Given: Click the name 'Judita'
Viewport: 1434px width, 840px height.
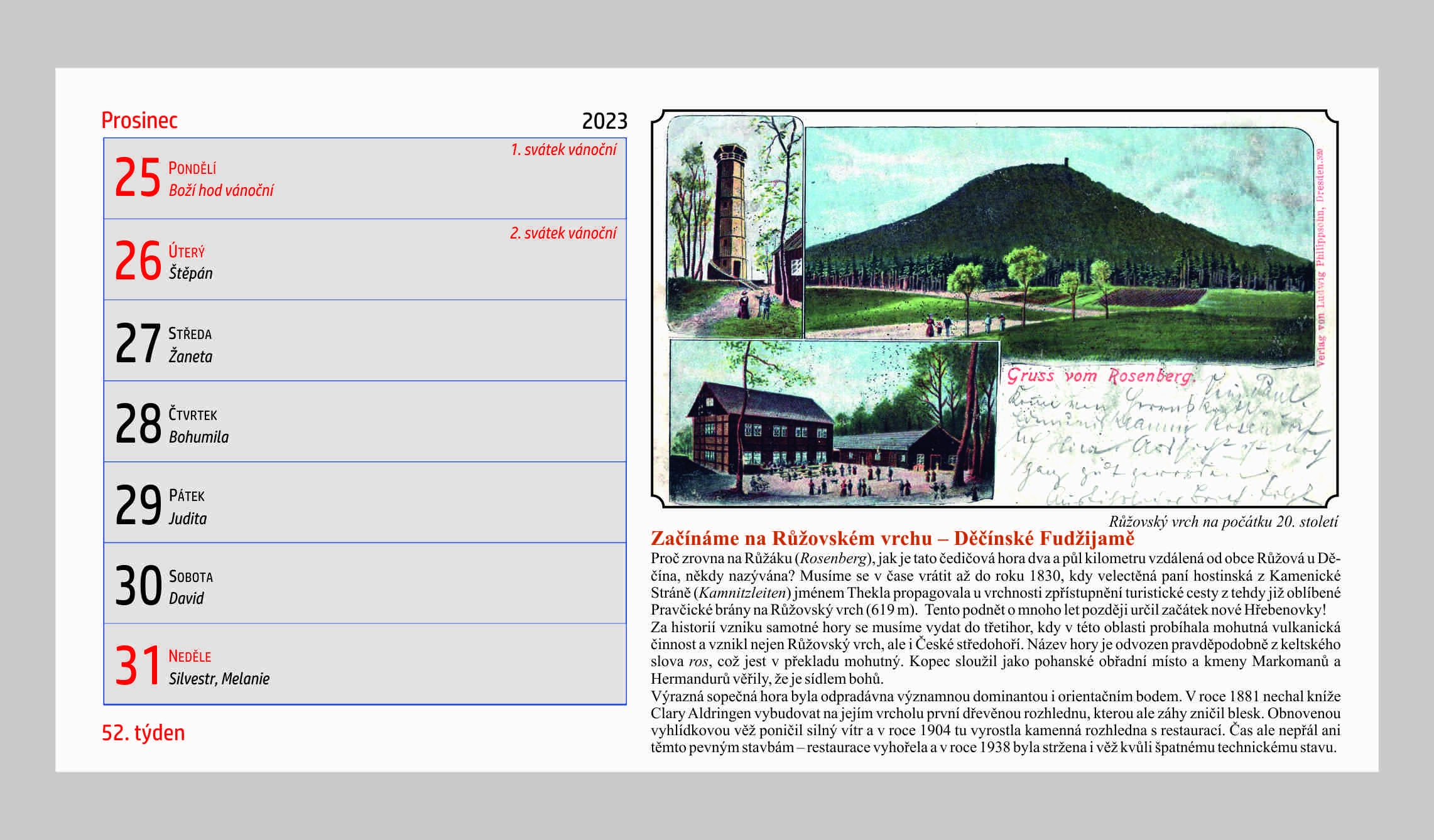Looking at the screenshot, I should pos(187,518).
